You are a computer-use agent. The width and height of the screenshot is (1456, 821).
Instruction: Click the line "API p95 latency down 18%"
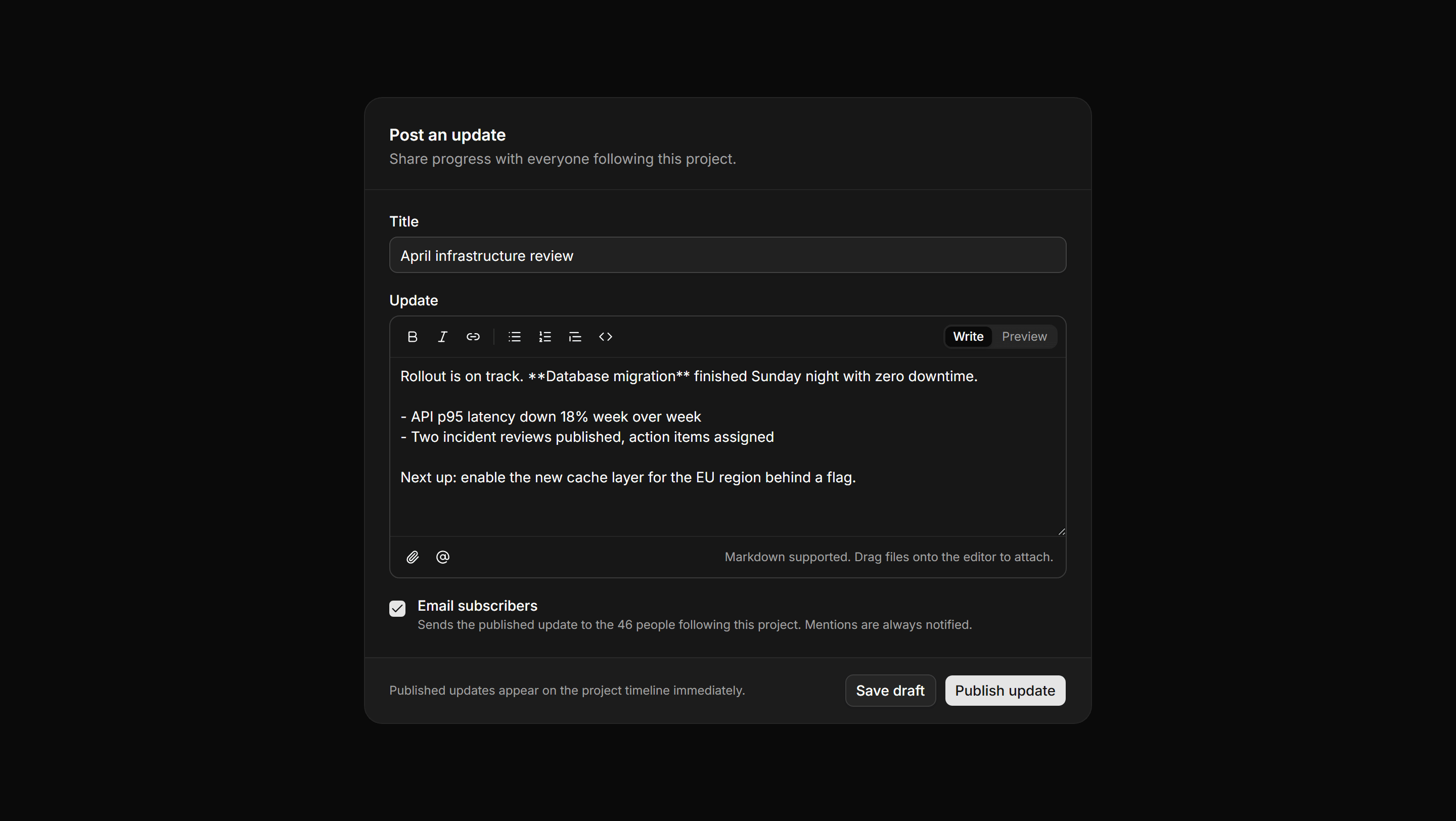551,417
